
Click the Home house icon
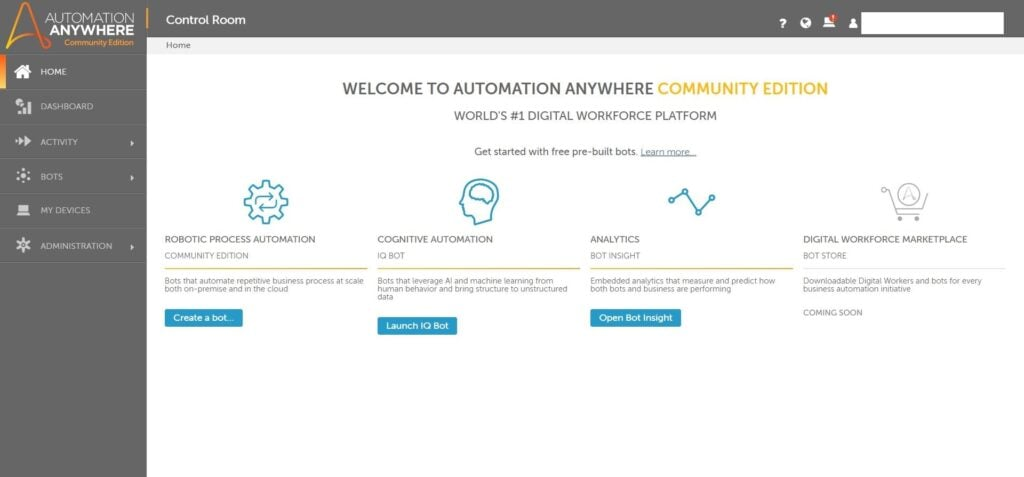[23, 71]
